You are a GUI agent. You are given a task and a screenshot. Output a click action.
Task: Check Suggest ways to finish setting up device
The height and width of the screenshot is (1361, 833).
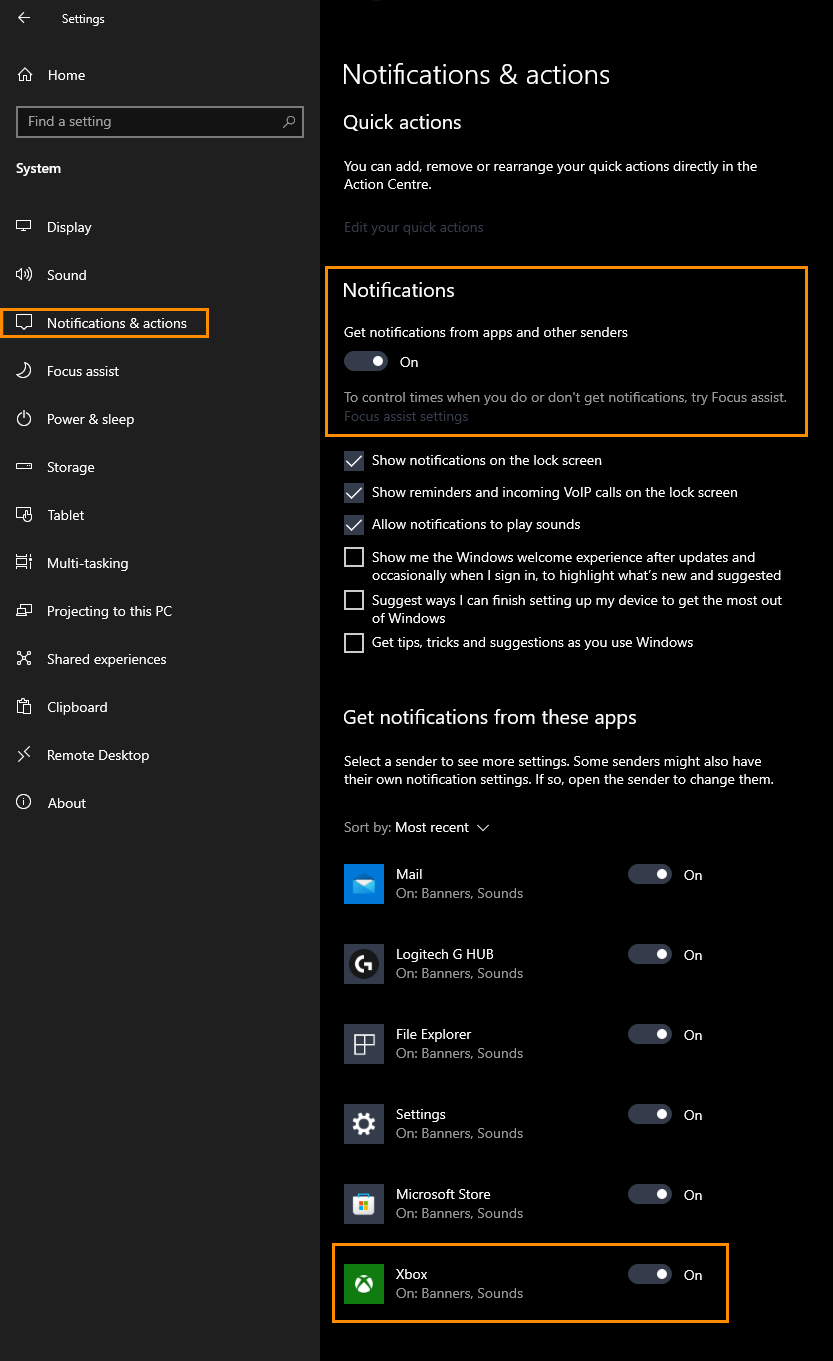pos(354,600)
